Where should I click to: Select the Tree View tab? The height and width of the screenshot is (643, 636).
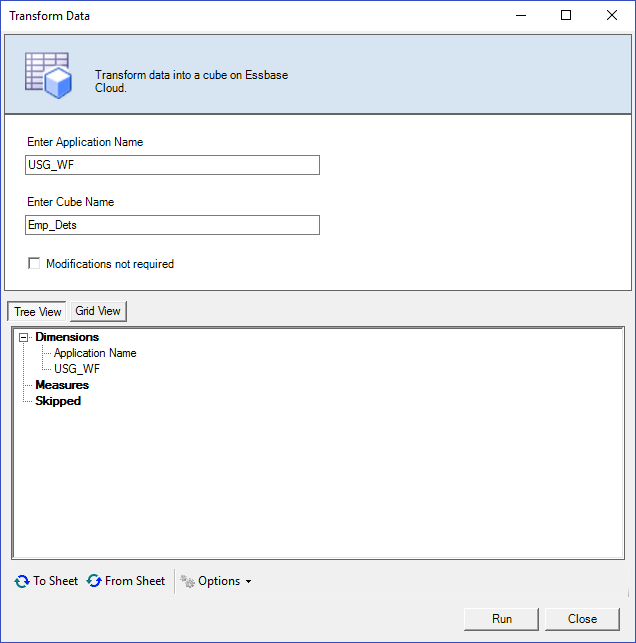pos(38,312)
